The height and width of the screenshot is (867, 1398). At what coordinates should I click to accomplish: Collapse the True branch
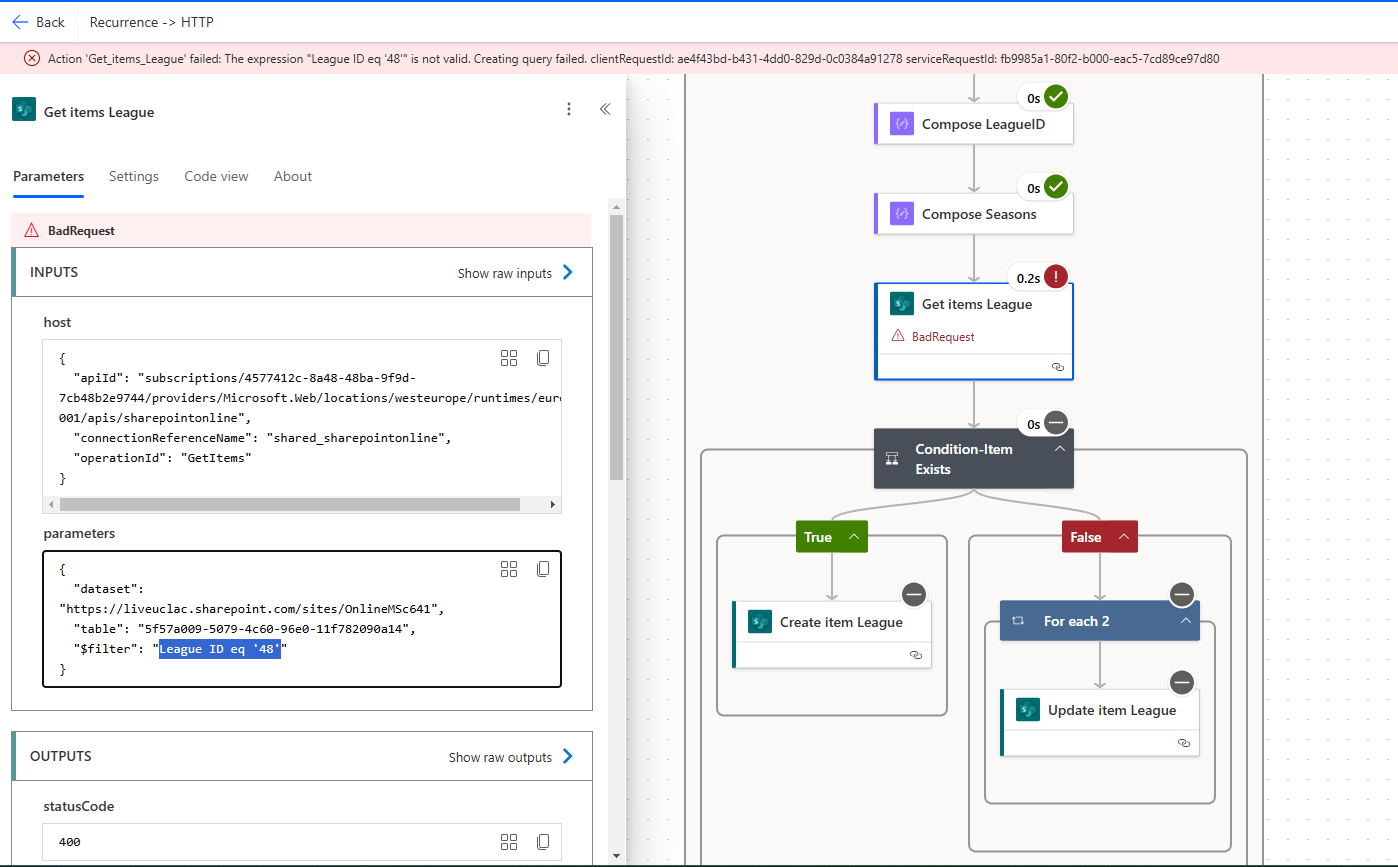[x=855, y=537]
